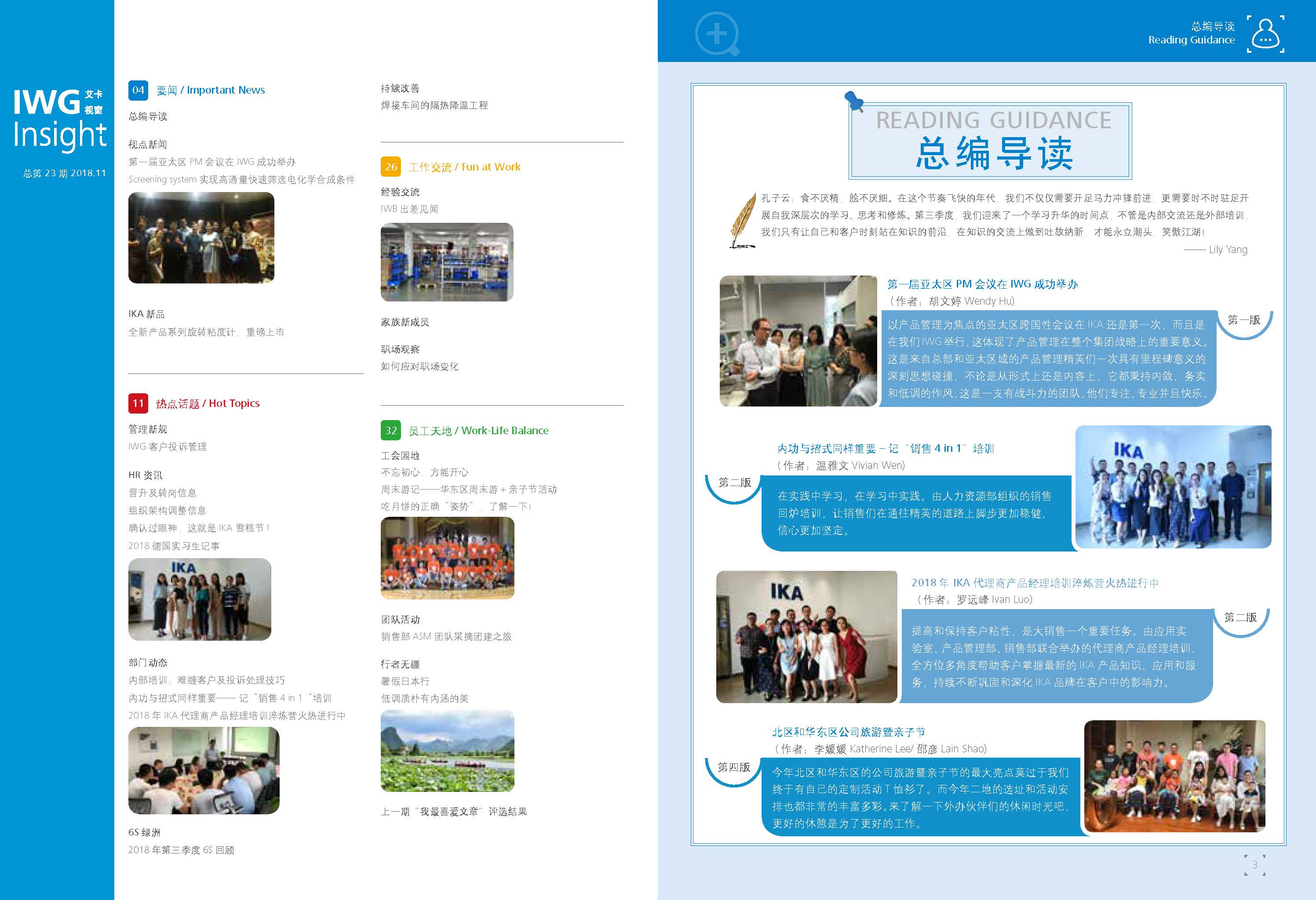Click IWG 客户投诉管理 line

[168, 446]
